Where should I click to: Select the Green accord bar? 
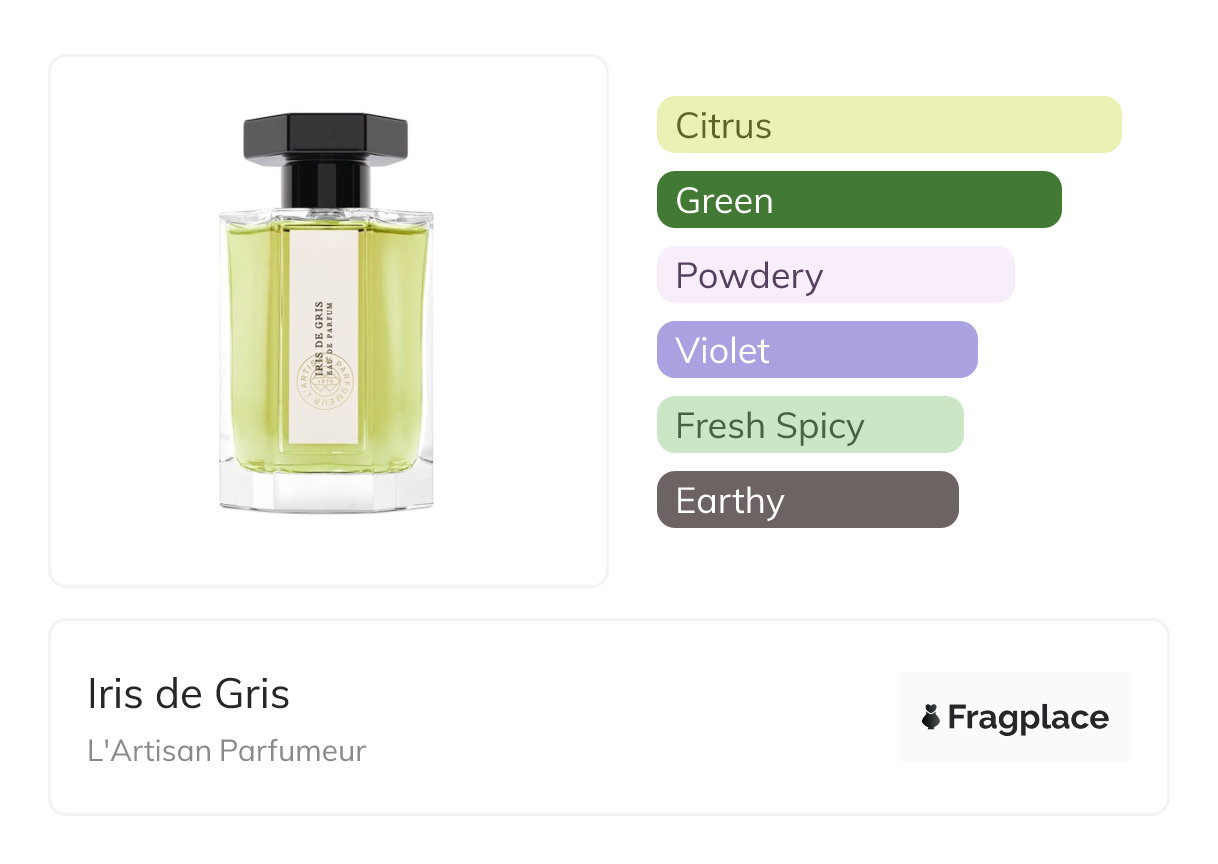tap(859, 200)
